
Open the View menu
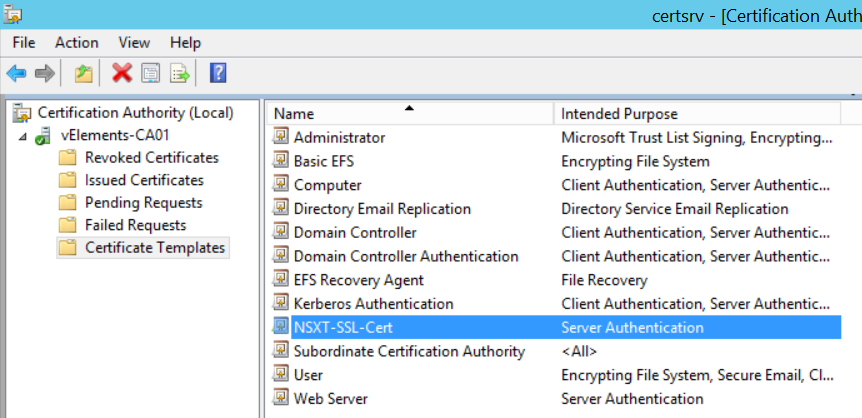click(134, 43)
